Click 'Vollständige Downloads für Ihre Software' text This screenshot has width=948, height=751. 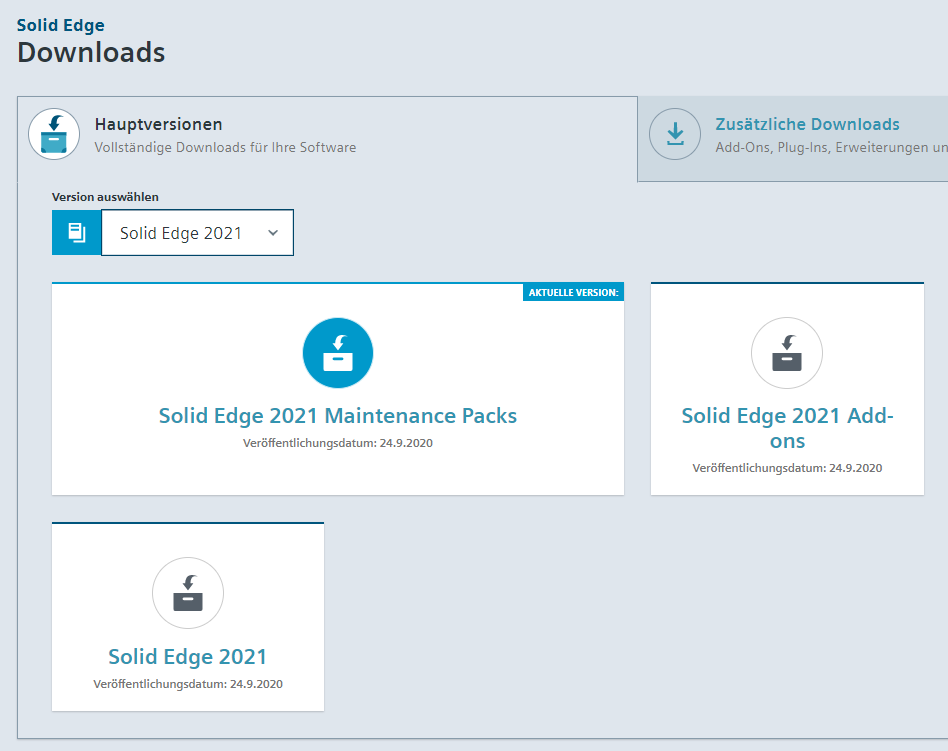[x=225, y=148]
